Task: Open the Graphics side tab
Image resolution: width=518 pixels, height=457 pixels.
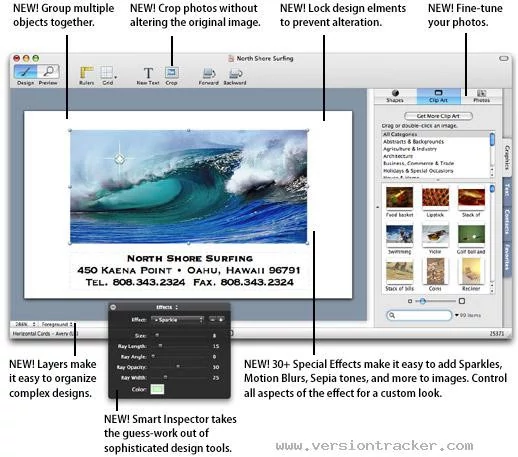Action: pos(507,157)
